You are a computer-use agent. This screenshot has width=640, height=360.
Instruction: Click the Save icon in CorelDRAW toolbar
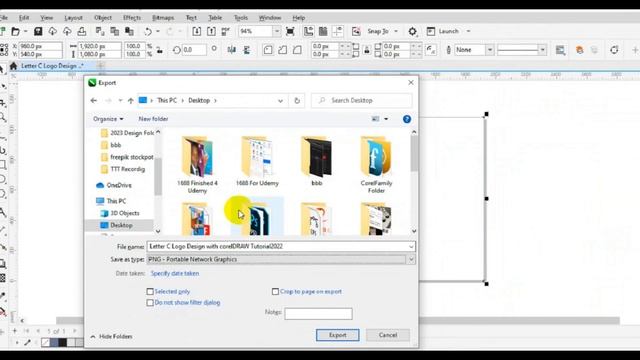38,31
